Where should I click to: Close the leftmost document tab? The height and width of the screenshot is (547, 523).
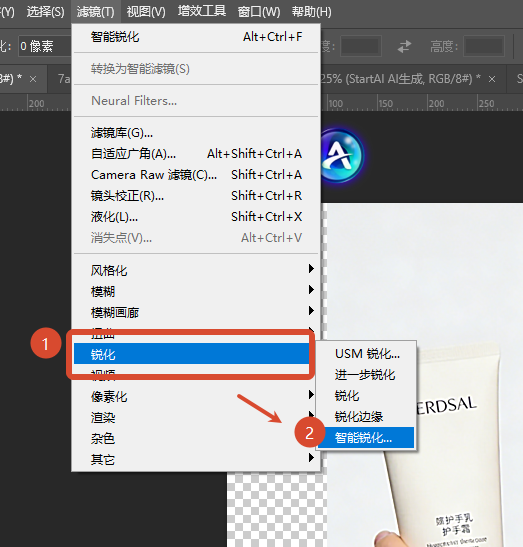coord(33,80)
